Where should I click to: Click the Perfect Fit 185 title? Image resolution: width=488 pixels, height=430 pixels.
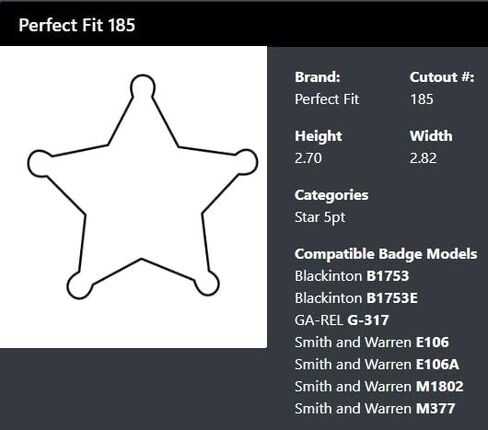coord(77,25)
